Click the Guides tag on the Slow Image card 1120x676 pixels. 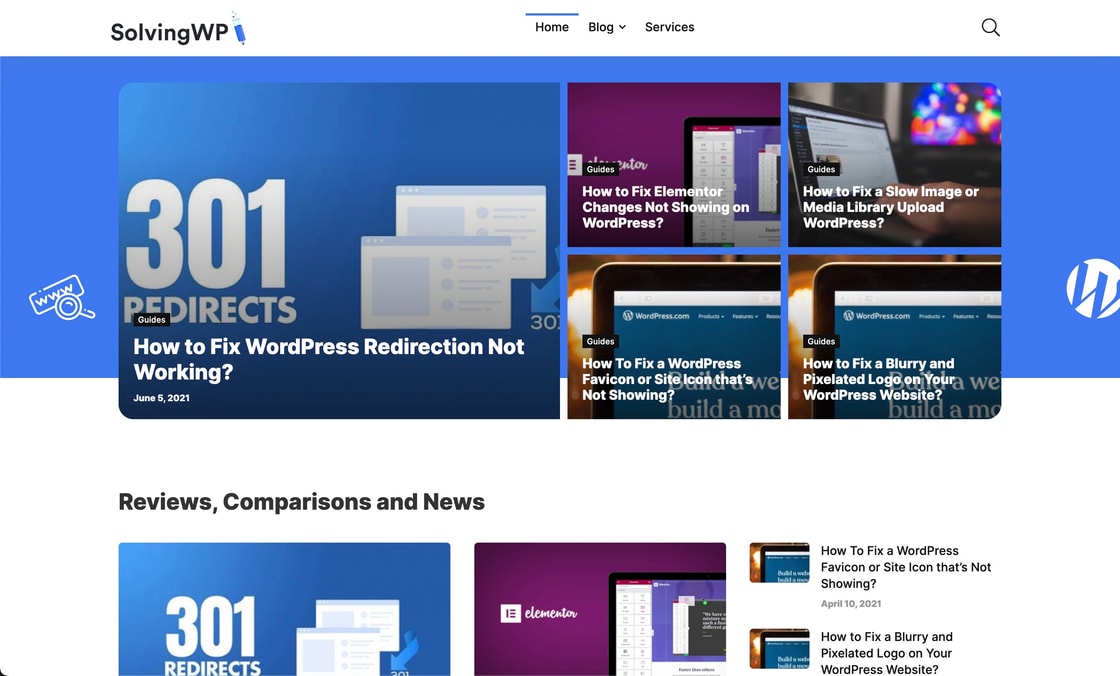point(821,169)
